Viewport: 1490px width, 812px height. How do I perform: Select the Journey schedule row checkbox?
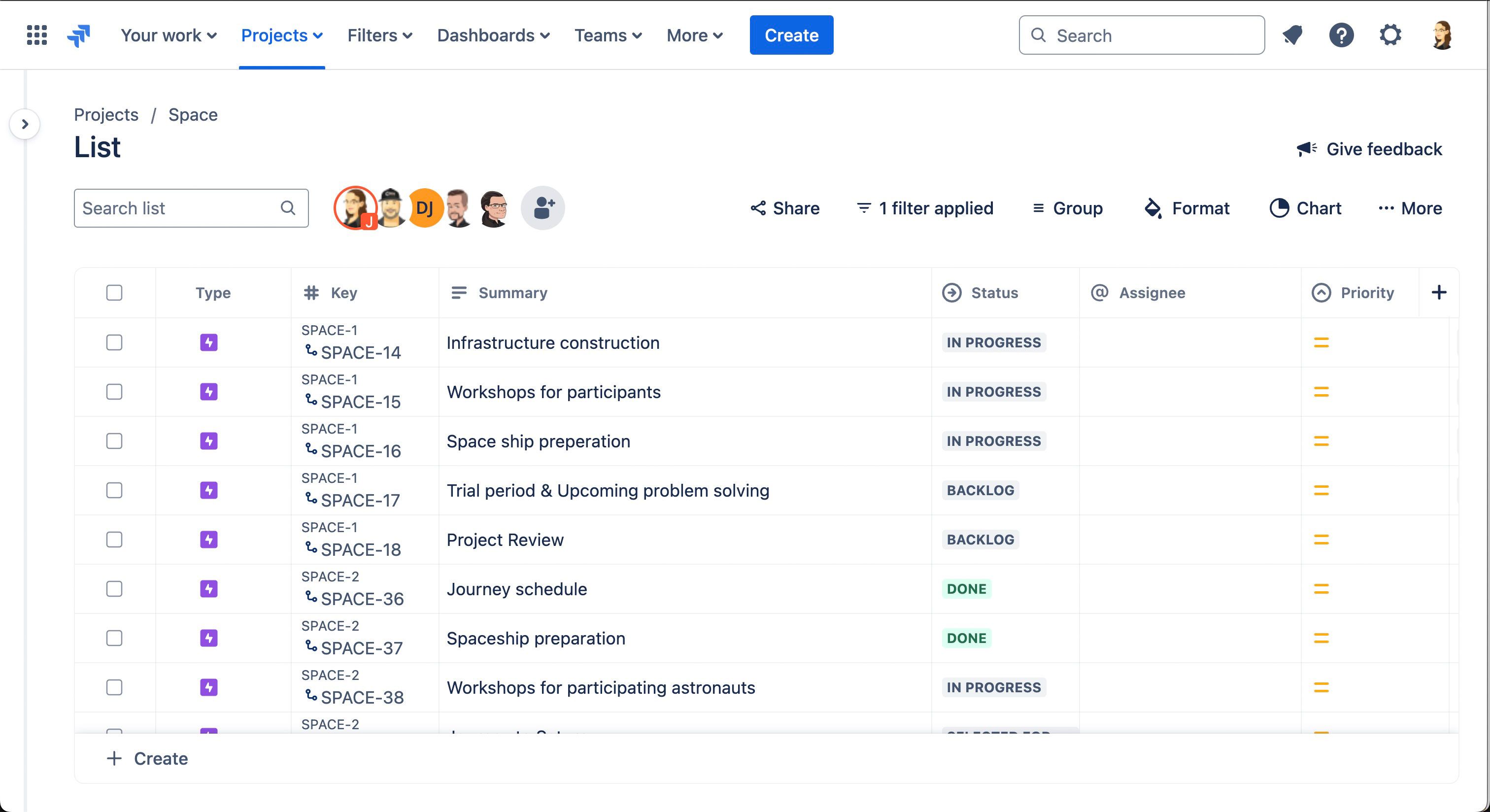pyautogui.click(x=114, y=589)
